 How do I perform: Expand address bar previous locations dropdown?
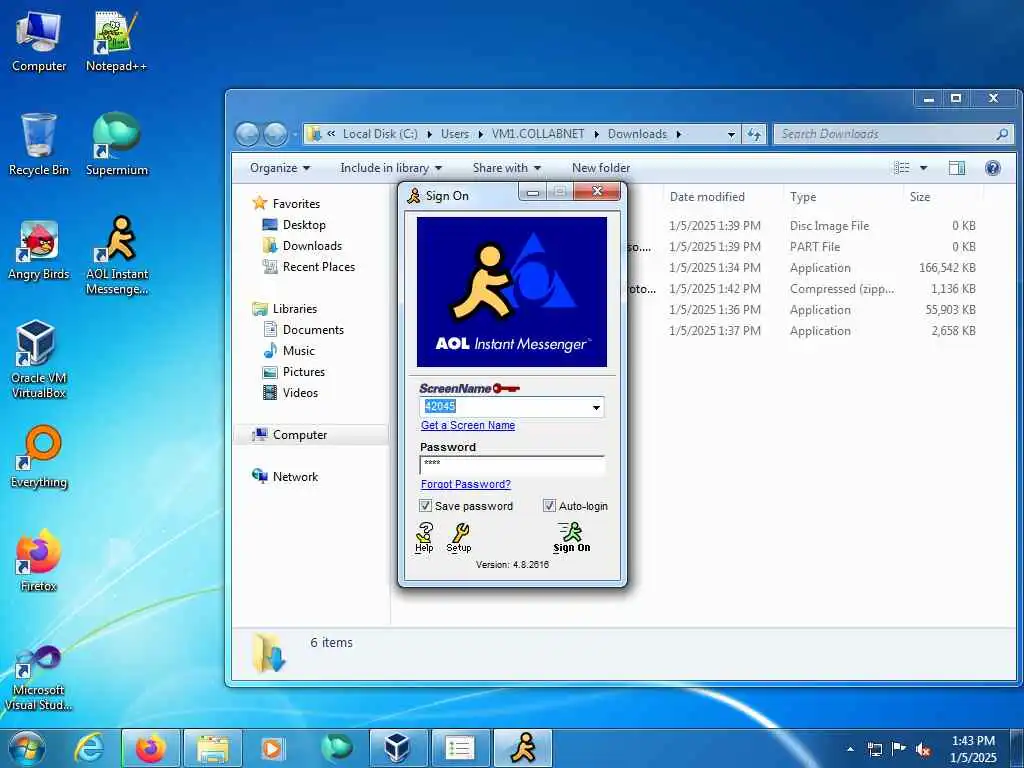click(731, 134)
